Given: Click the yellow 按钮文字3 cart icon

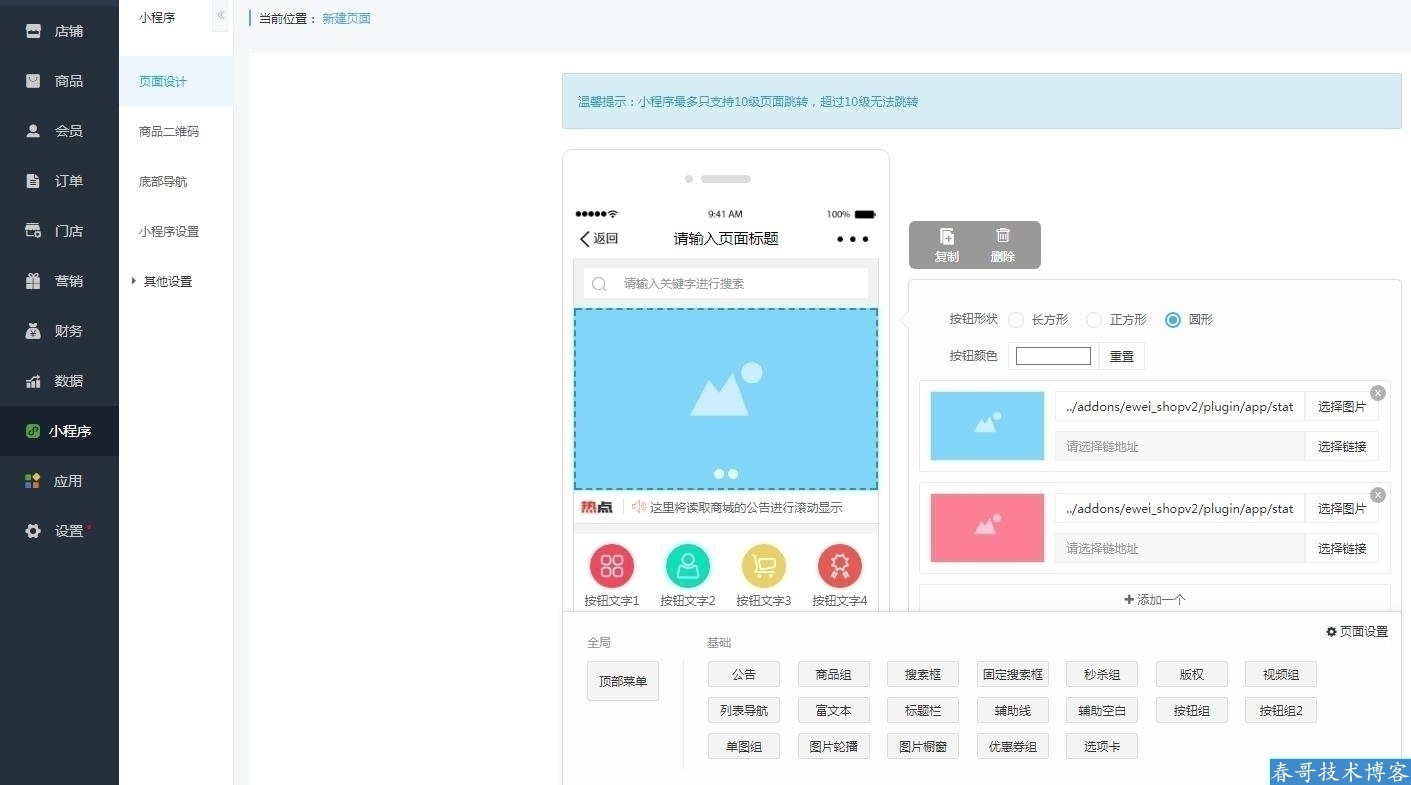Looking at the screenshot, I should point(764,567).
